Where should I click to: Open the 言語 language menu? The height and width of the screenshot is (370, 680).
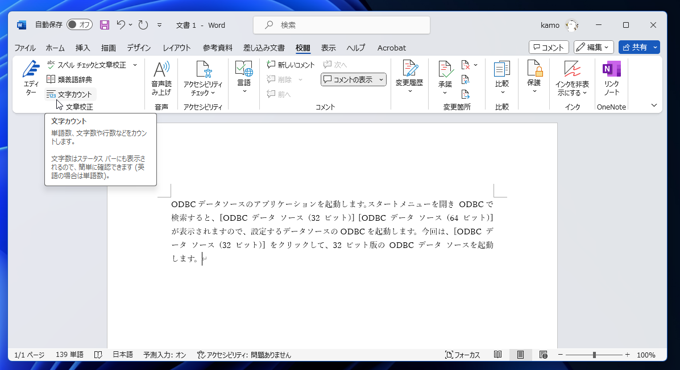(x=244, y=78)
